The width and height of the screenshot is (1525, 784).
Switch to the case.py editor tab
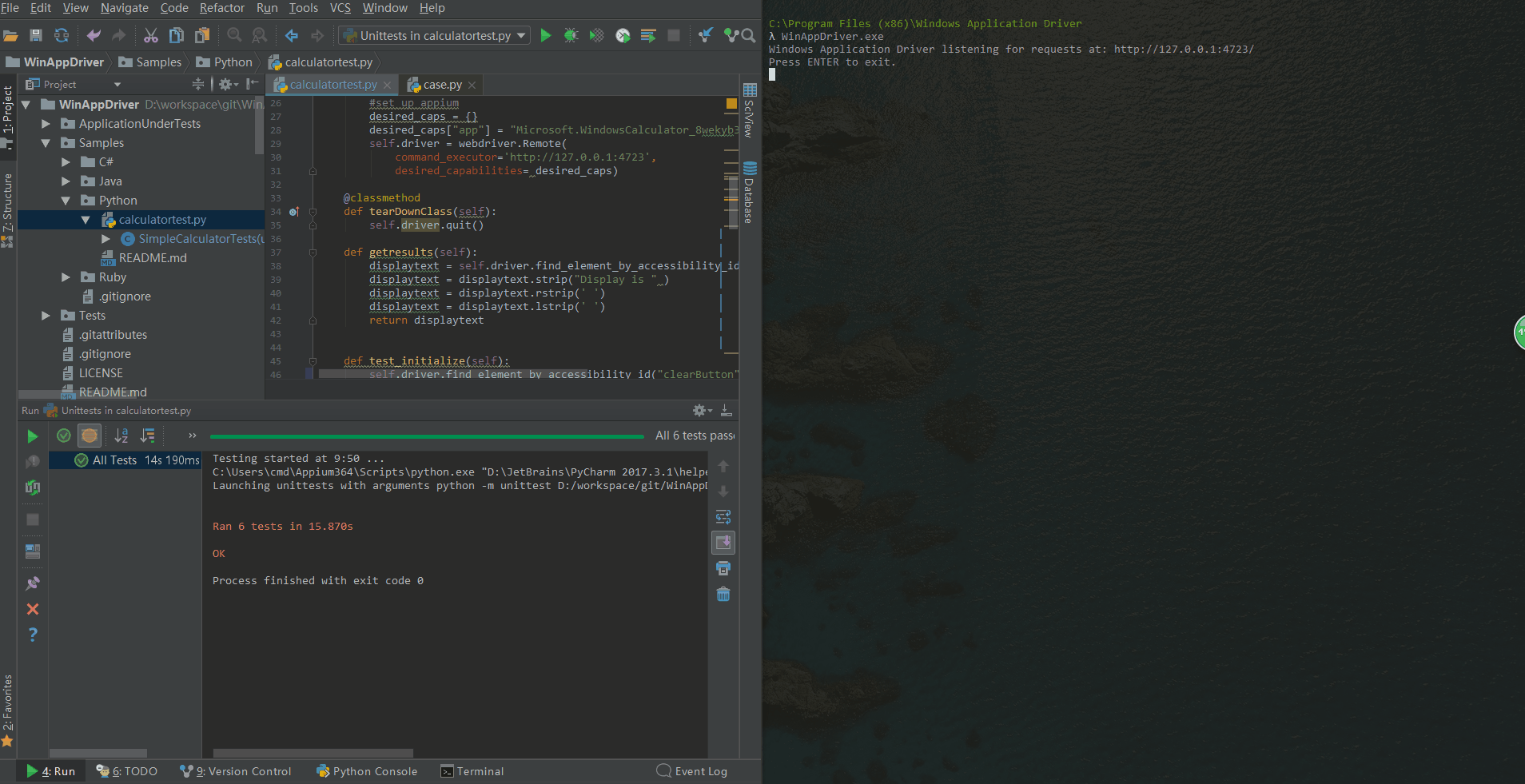[441, 85]
